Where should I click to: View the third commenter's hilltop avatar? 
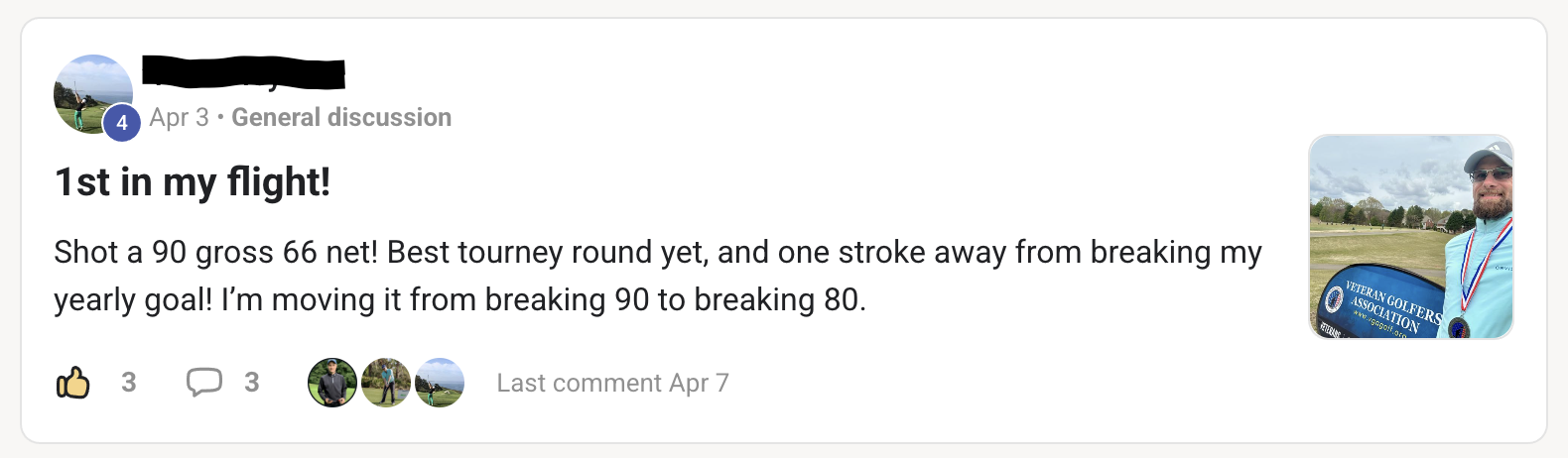(440, 383)
